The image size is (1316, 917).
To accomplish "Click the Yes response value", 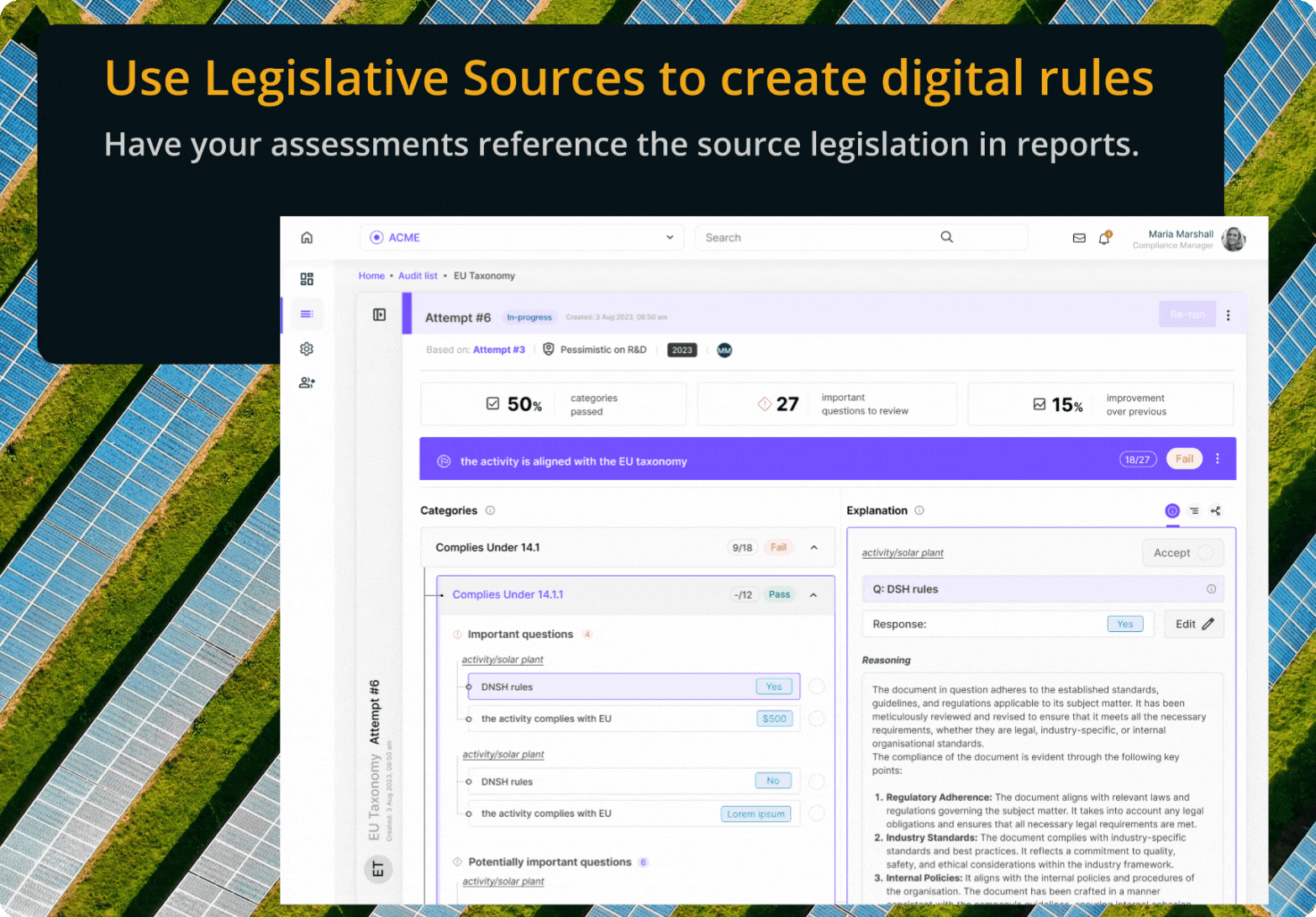I will tap(1125, 625).
